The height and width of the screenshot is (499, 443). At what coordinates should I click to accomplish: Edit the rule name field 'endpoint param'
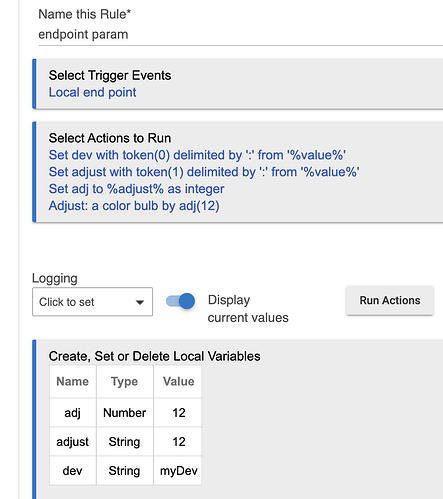(x=240, y=34)
